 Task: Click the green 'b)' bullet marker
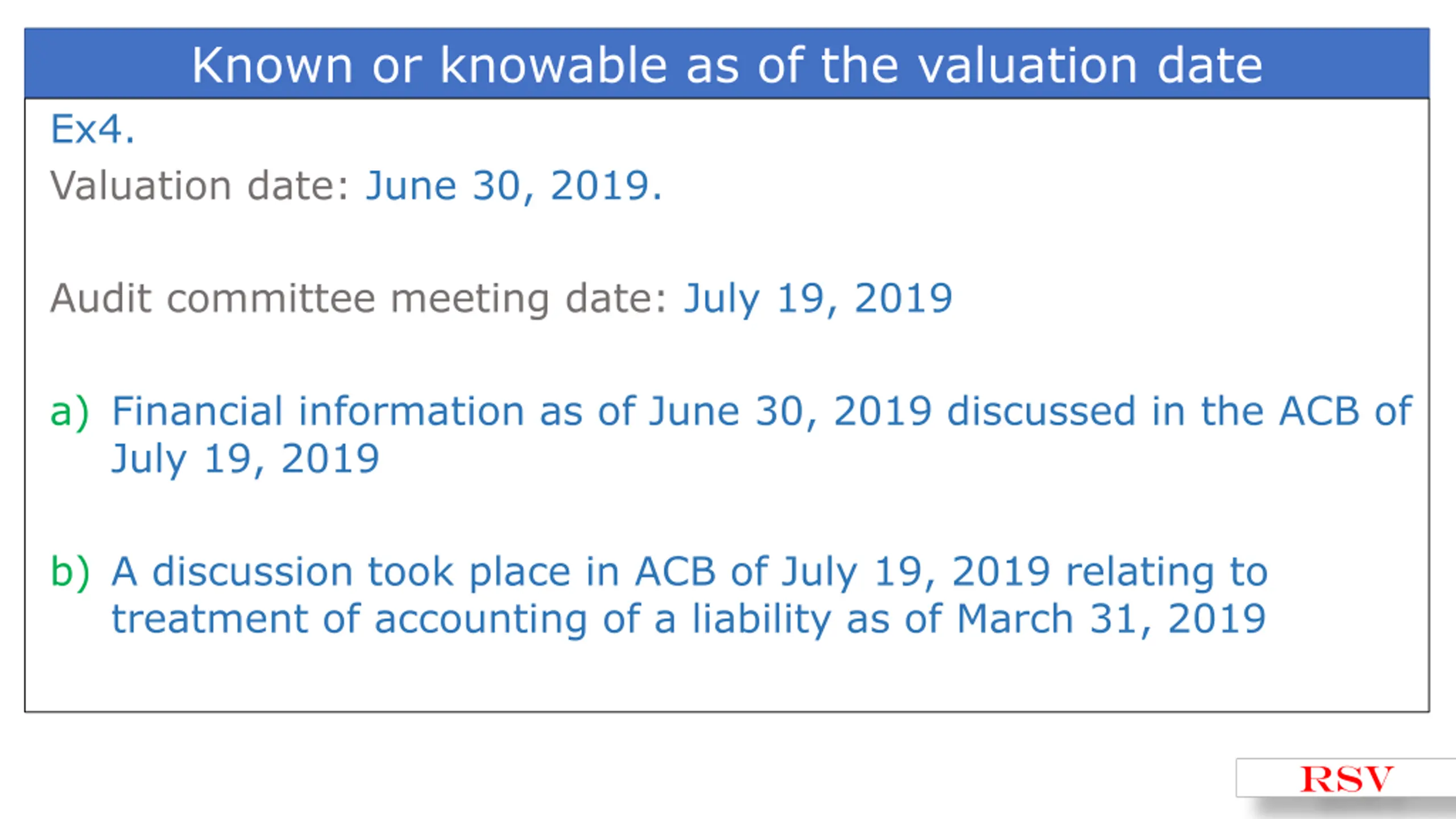69,571
